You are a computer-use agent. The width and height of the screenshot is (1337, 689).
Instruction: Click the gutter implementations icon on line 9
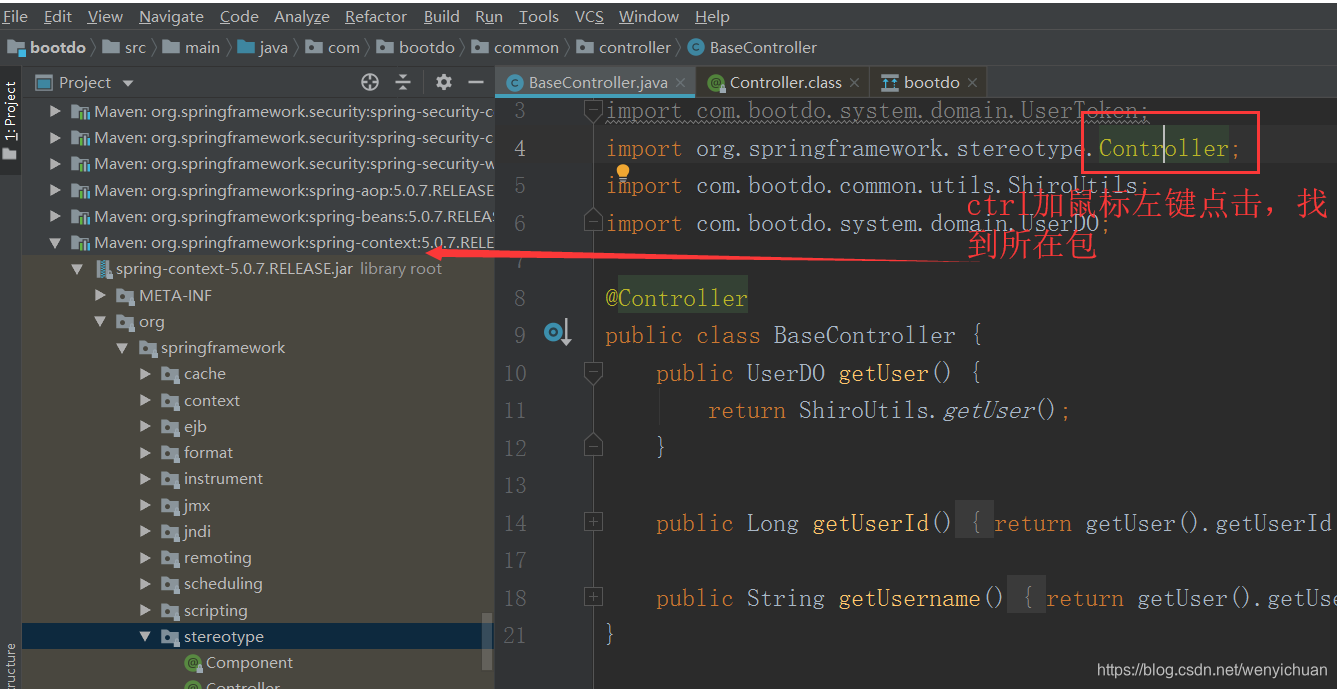pos(557,333)
